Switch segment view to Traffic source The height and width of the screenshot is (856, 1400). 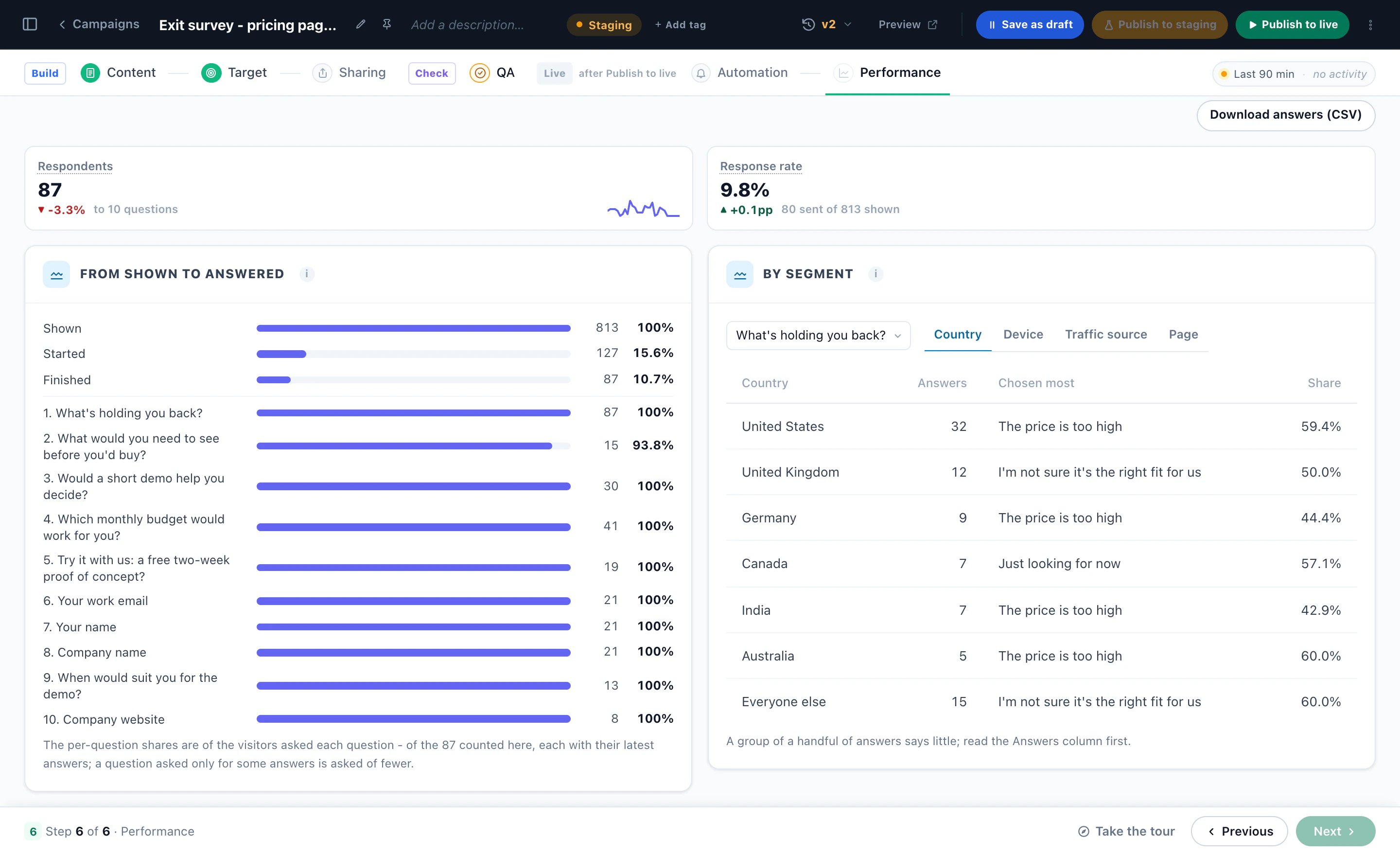[1106, 334]
